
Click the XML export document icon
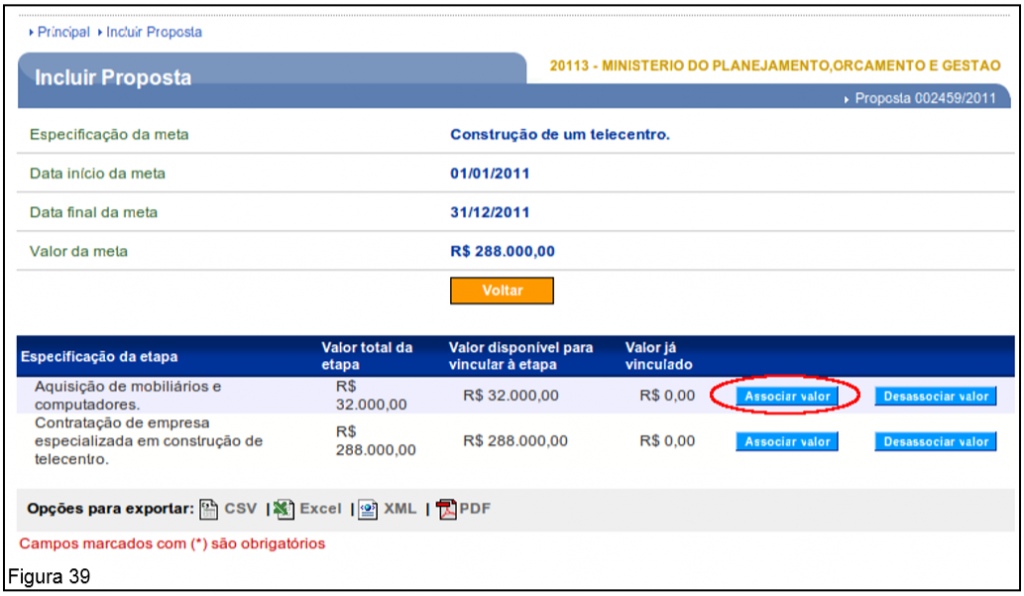367,509
